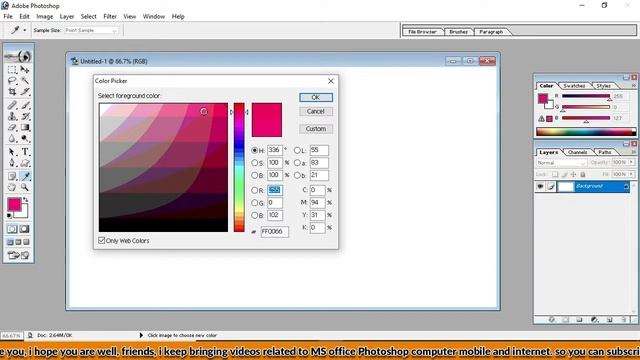The width and height of the screenshot is (640, 360).
Task: Open the Sample Size dropdown
Action: click(91, 30)
